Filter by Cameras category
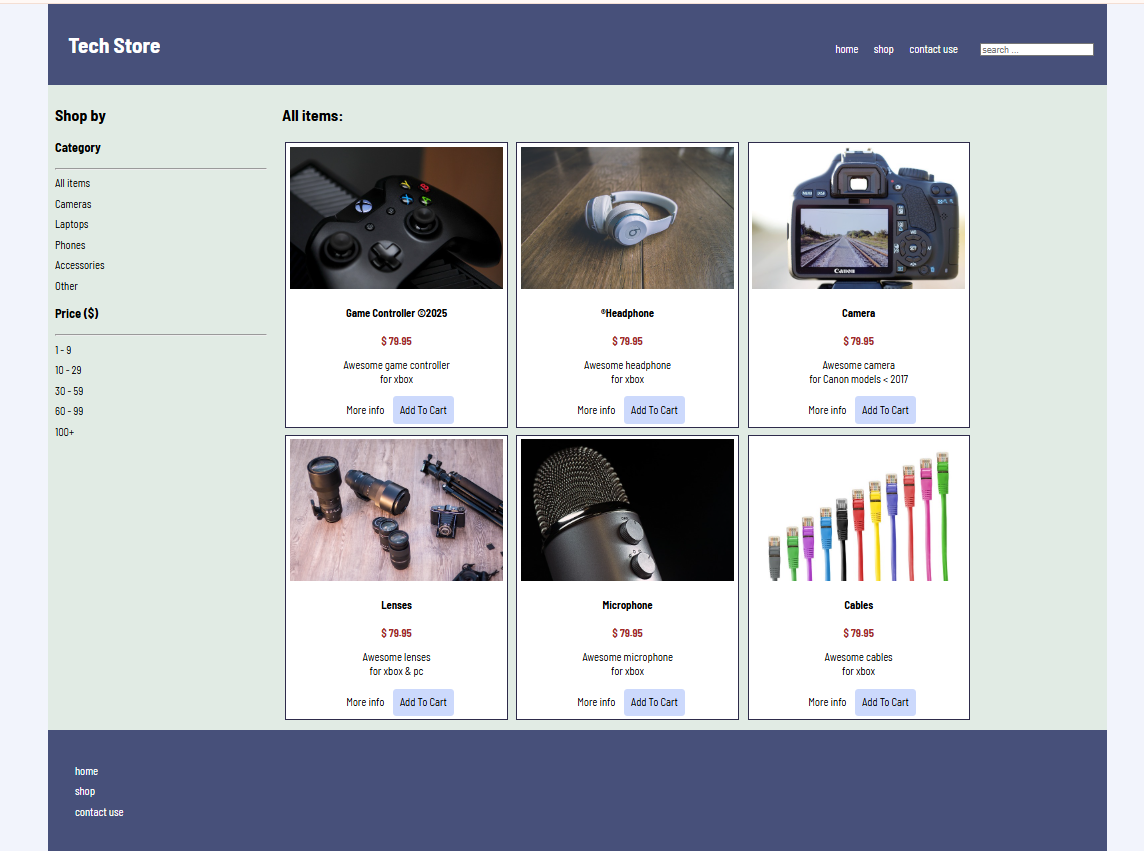Screen dimensions: 1144x851 [x=73, y=204]
